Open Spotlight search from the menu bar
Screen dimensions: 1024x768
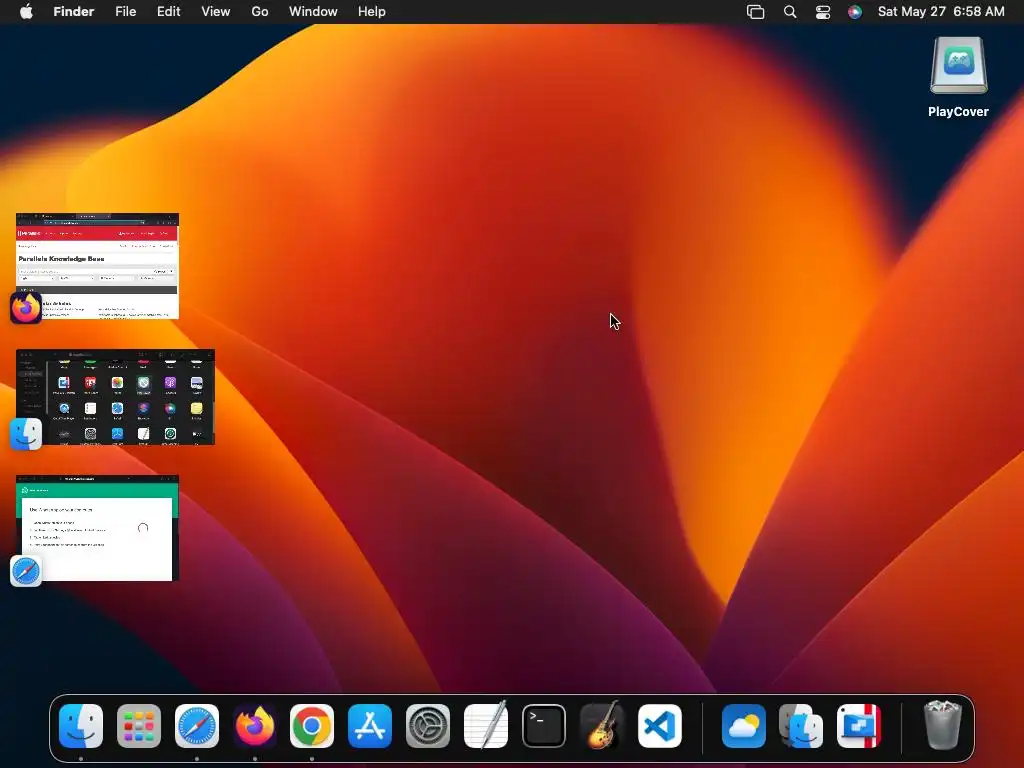(790, 12)
